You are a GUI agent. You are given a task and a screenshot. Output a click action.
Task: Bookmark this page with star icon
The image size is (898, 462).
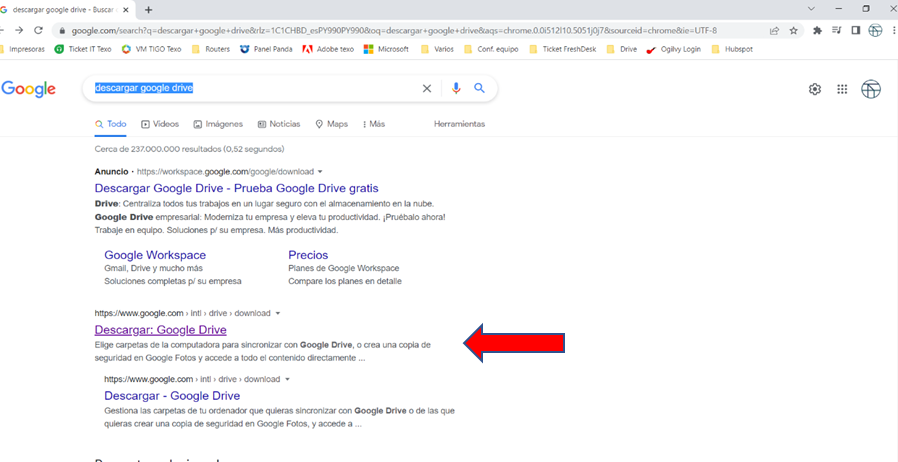coord(793,31)
